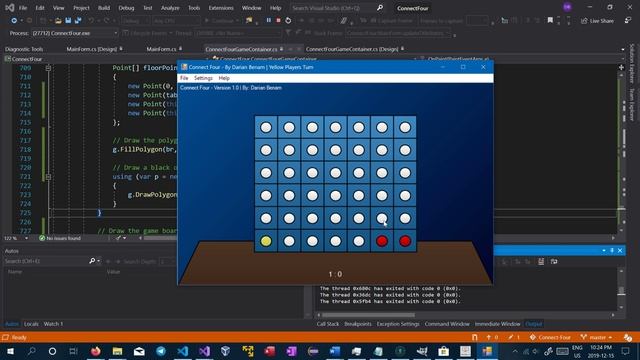Switch to the ConnectFourGameContainer.cs [Design] tab

click(352, 49)
